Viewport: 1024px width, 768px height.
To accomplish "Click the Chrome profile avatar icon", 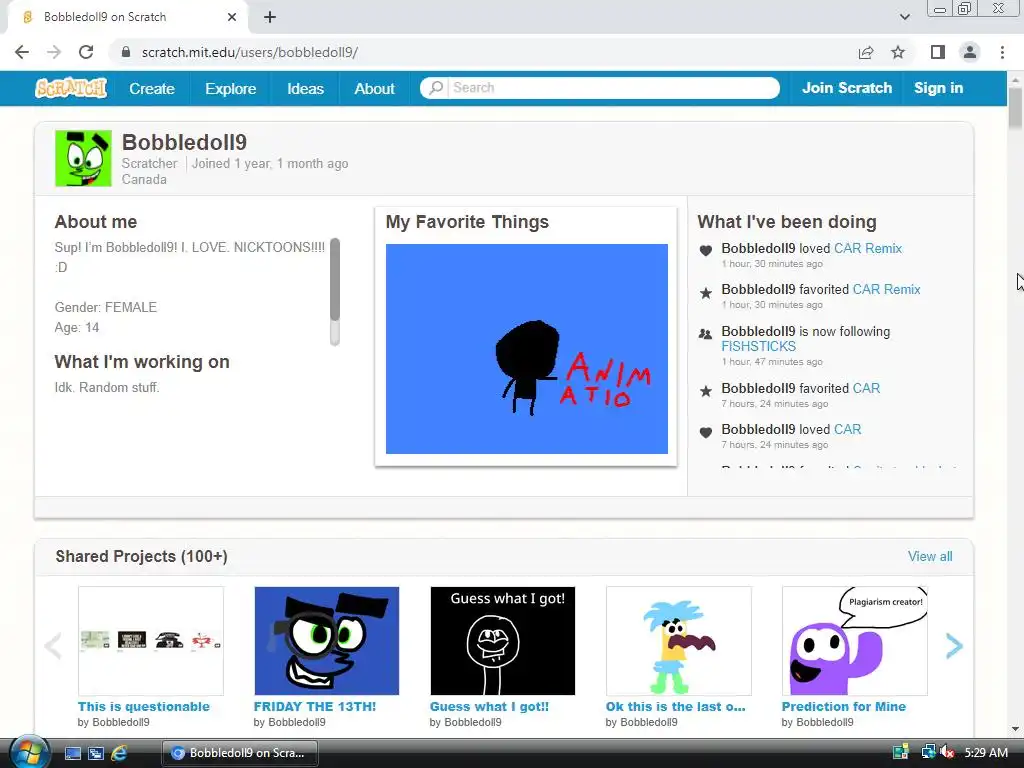I will tap(970, 52).
